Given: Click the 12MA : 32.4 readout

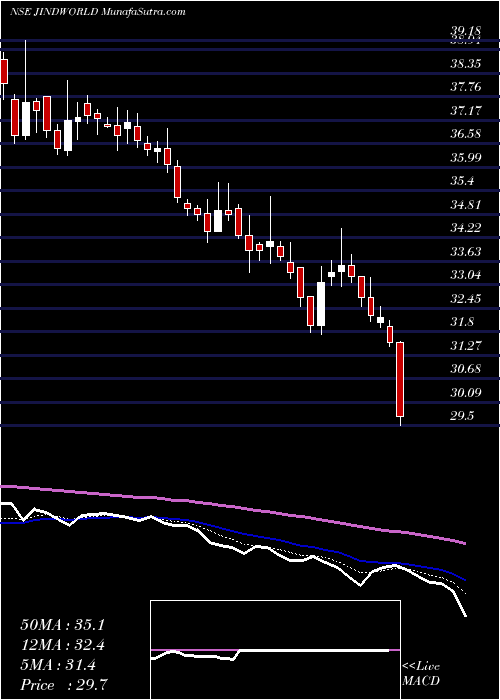Looking at the screenshot, I should (62, 646).
